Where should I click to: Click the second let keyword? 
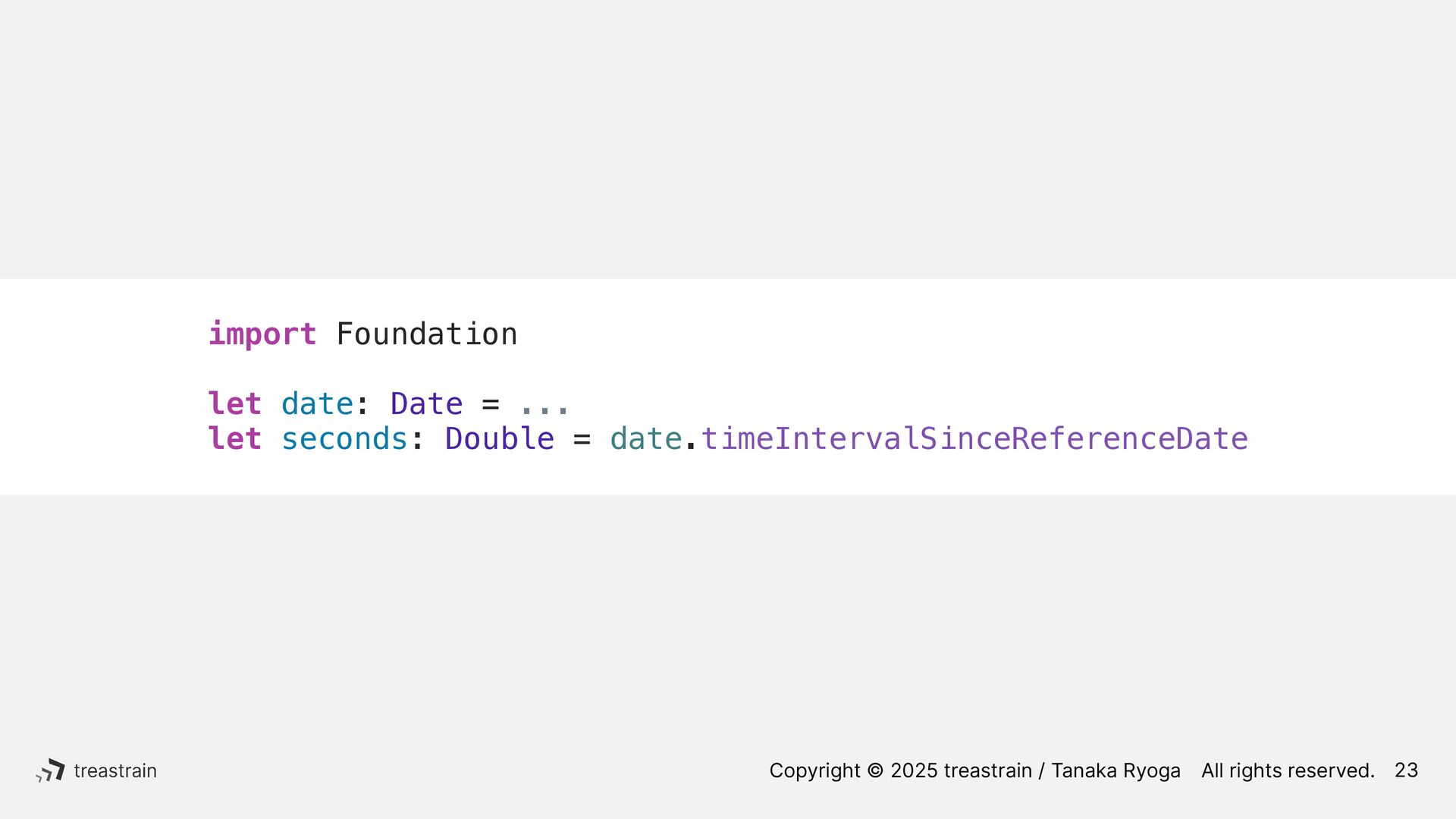click(x=235, y=438)
